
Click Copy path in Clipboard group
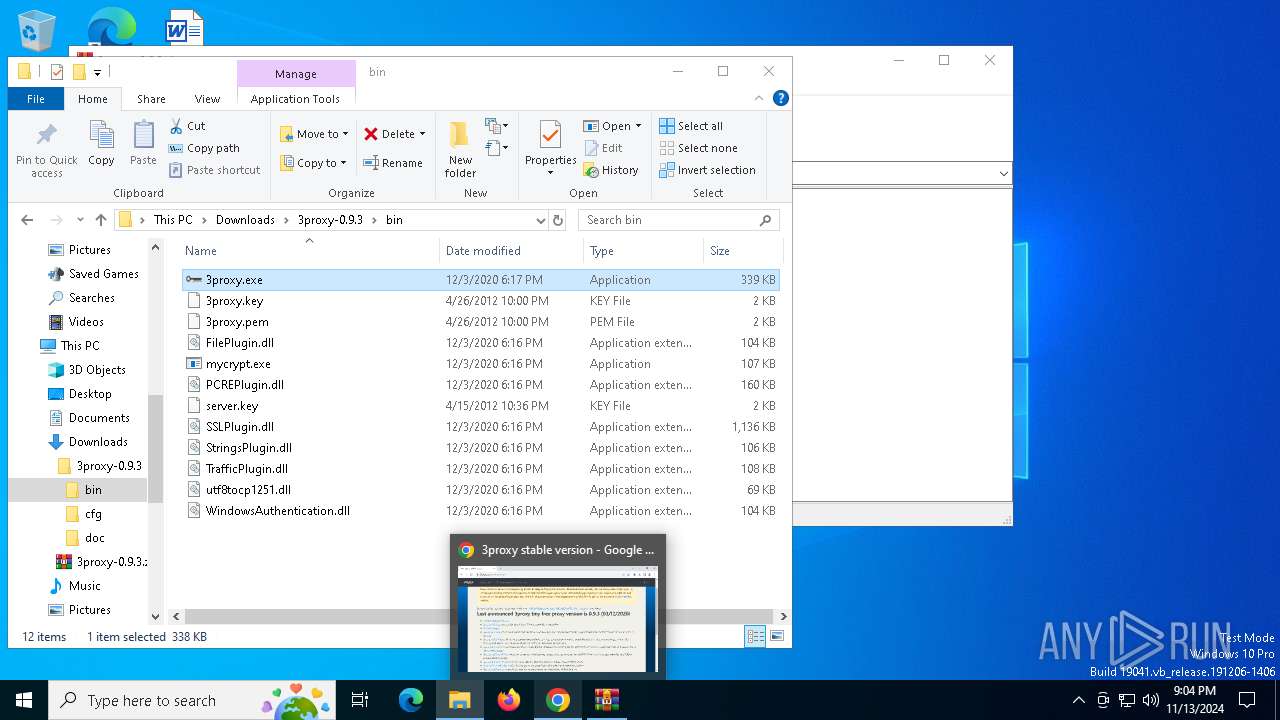(204, 148)
